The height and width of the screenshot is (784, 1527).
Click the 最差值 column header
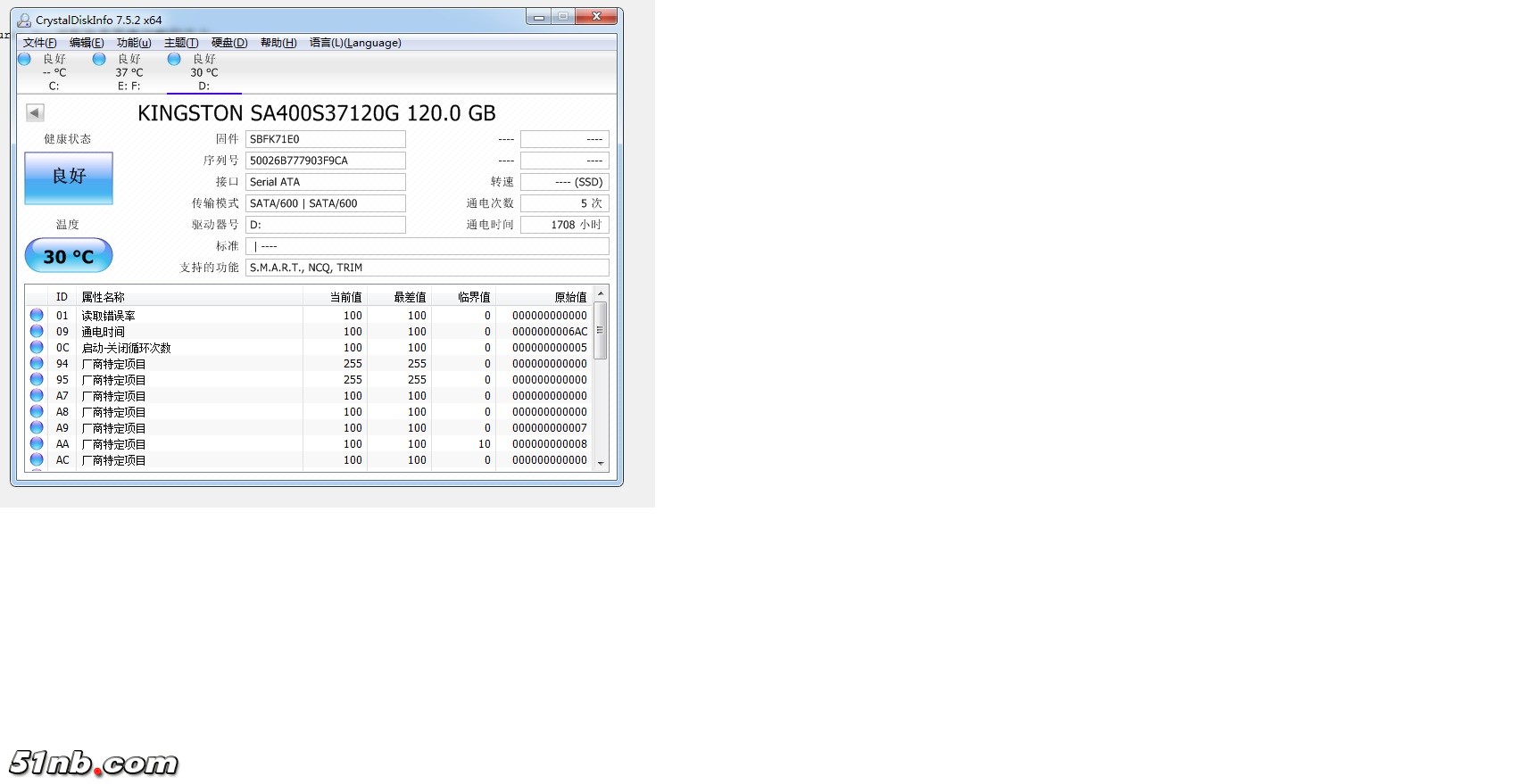click(400, 297)
